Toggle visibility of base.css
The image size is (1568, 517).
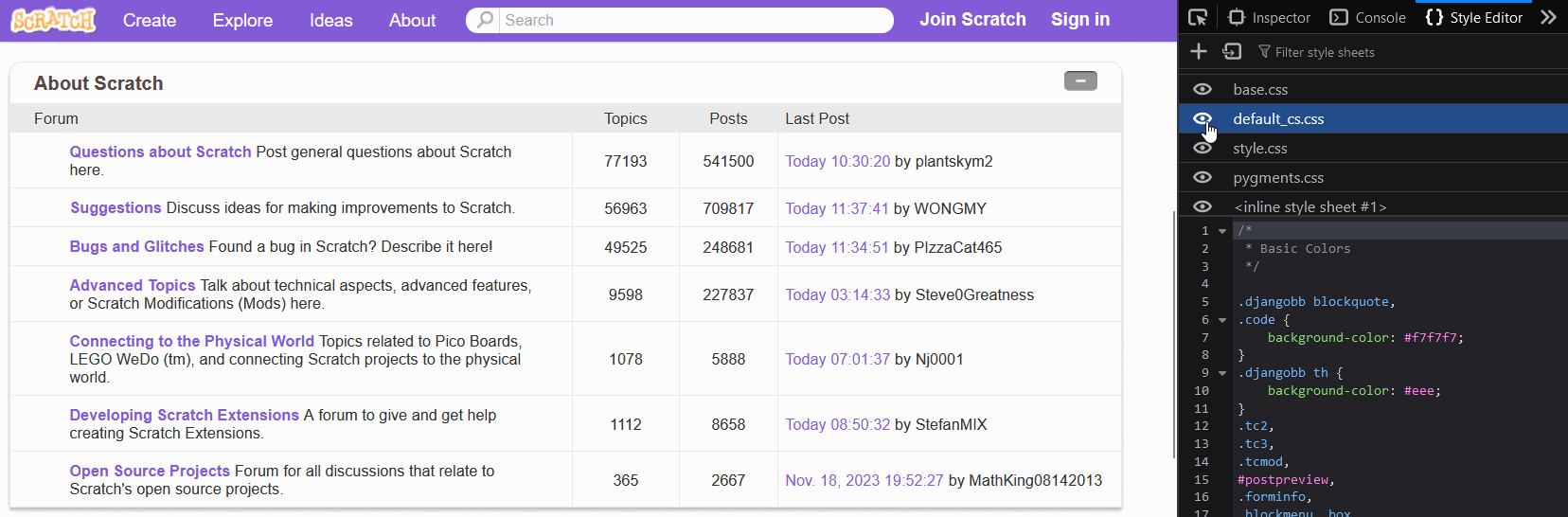pyautogui.click(x=1203, y=89)
